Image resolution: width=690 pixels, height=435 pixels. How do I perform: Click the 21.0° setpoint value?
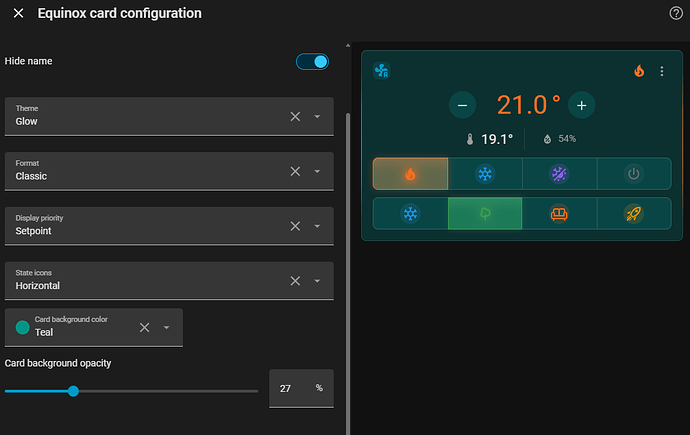click(529, 105)
